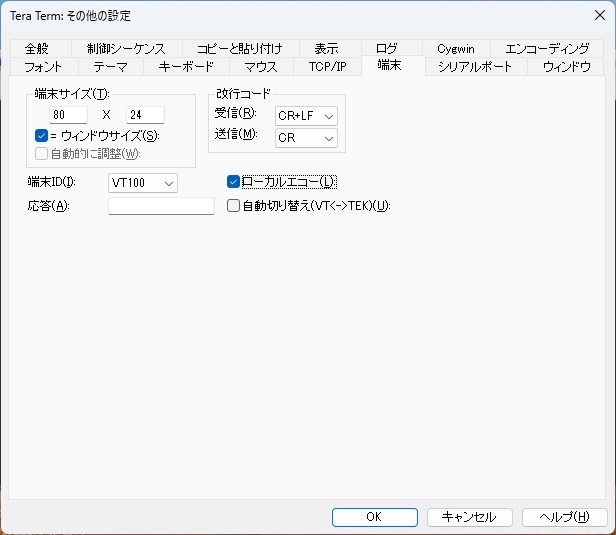The width and height of the screenshot is (616, 535).
Task: Click the terminal height field showing 24
Action: (145, 115)
